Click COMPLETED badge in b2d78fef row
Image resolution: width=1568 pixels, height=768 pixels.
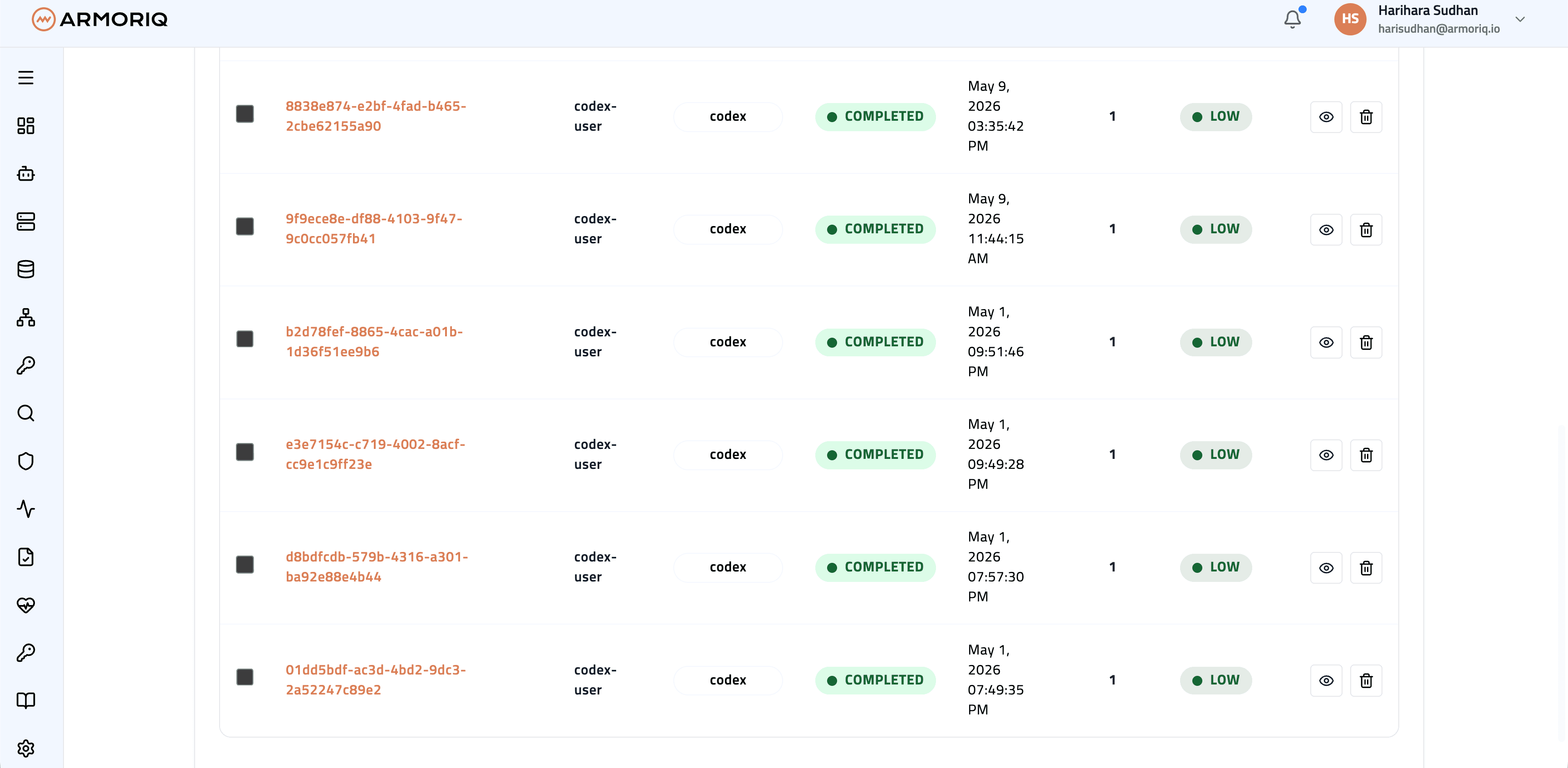[875, 342]
